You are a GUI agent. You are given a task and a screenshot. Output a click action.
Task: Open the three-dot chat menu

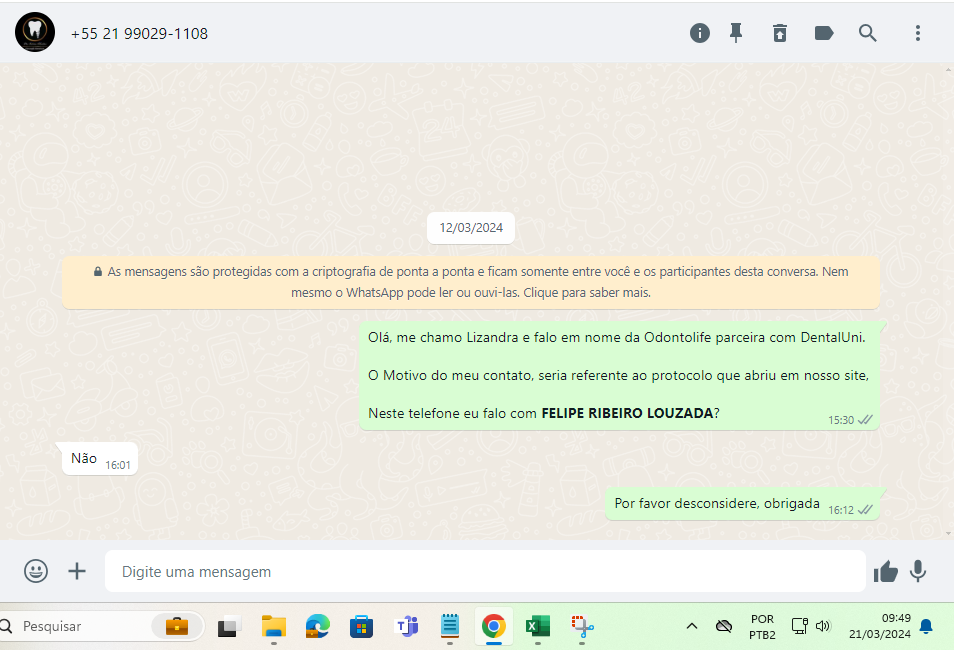[x=917, y=33]
